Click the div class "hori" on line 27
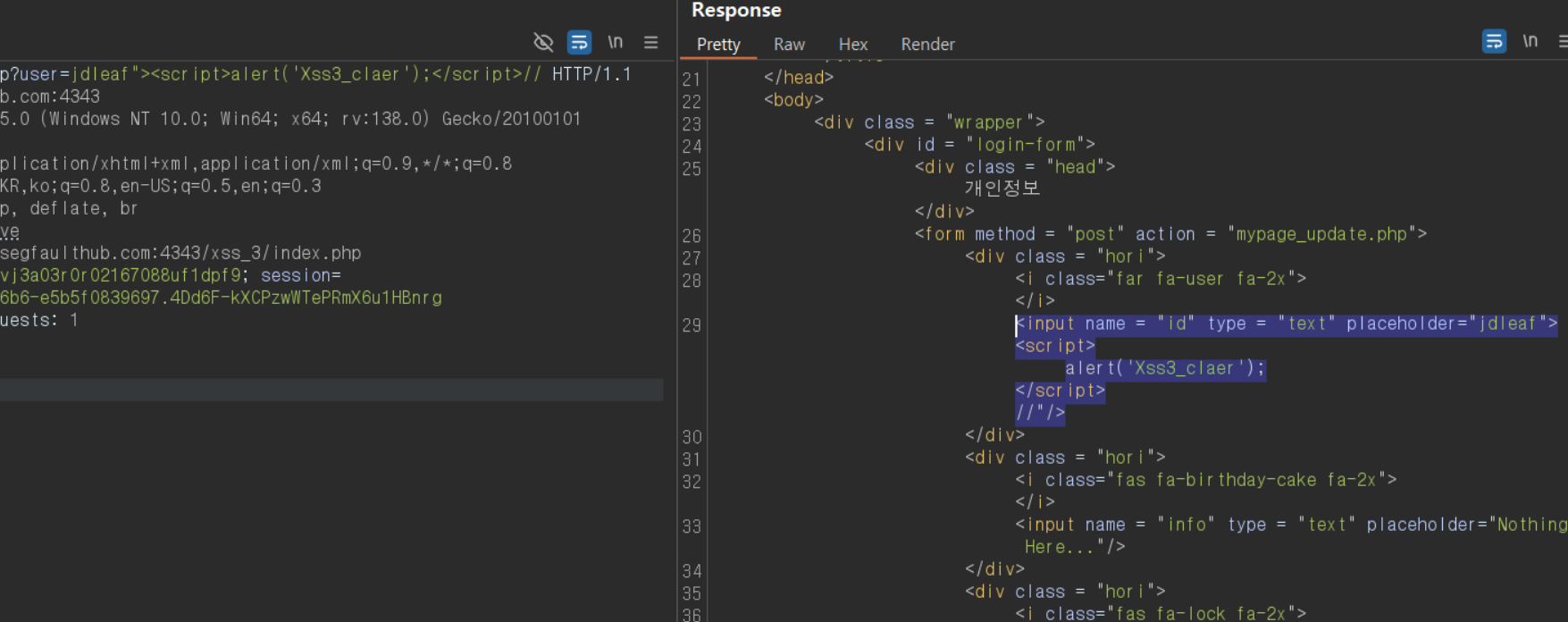 pos(1065,256)
